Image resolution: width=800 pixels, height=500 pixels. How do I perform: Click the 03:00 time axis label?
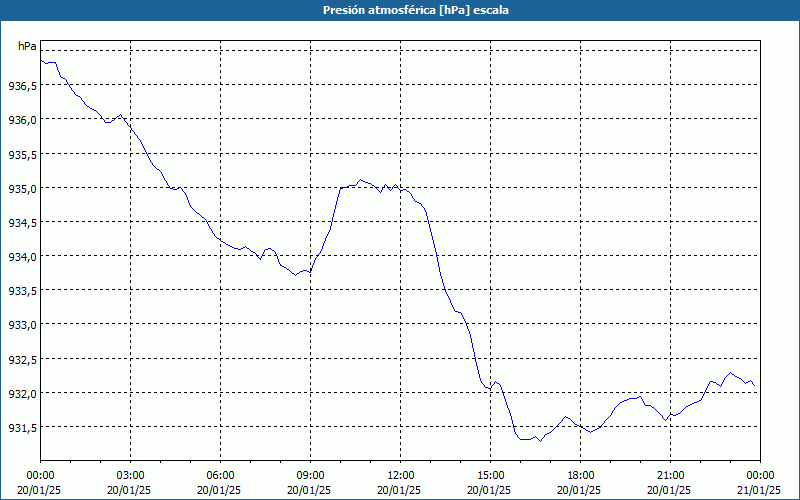click(x=131, y=475)
